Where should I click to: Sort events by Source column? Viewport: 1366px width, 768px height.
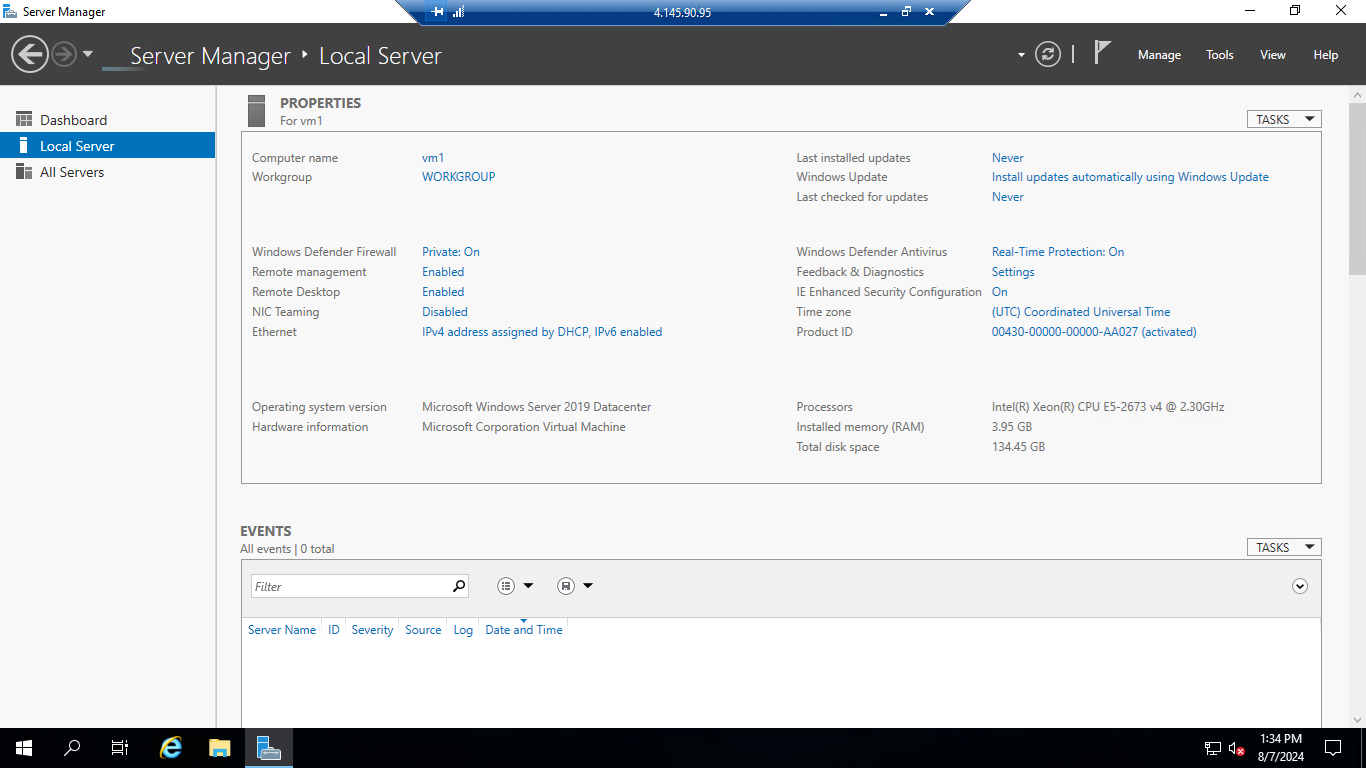pyautogui.click(x=423, y=630)
